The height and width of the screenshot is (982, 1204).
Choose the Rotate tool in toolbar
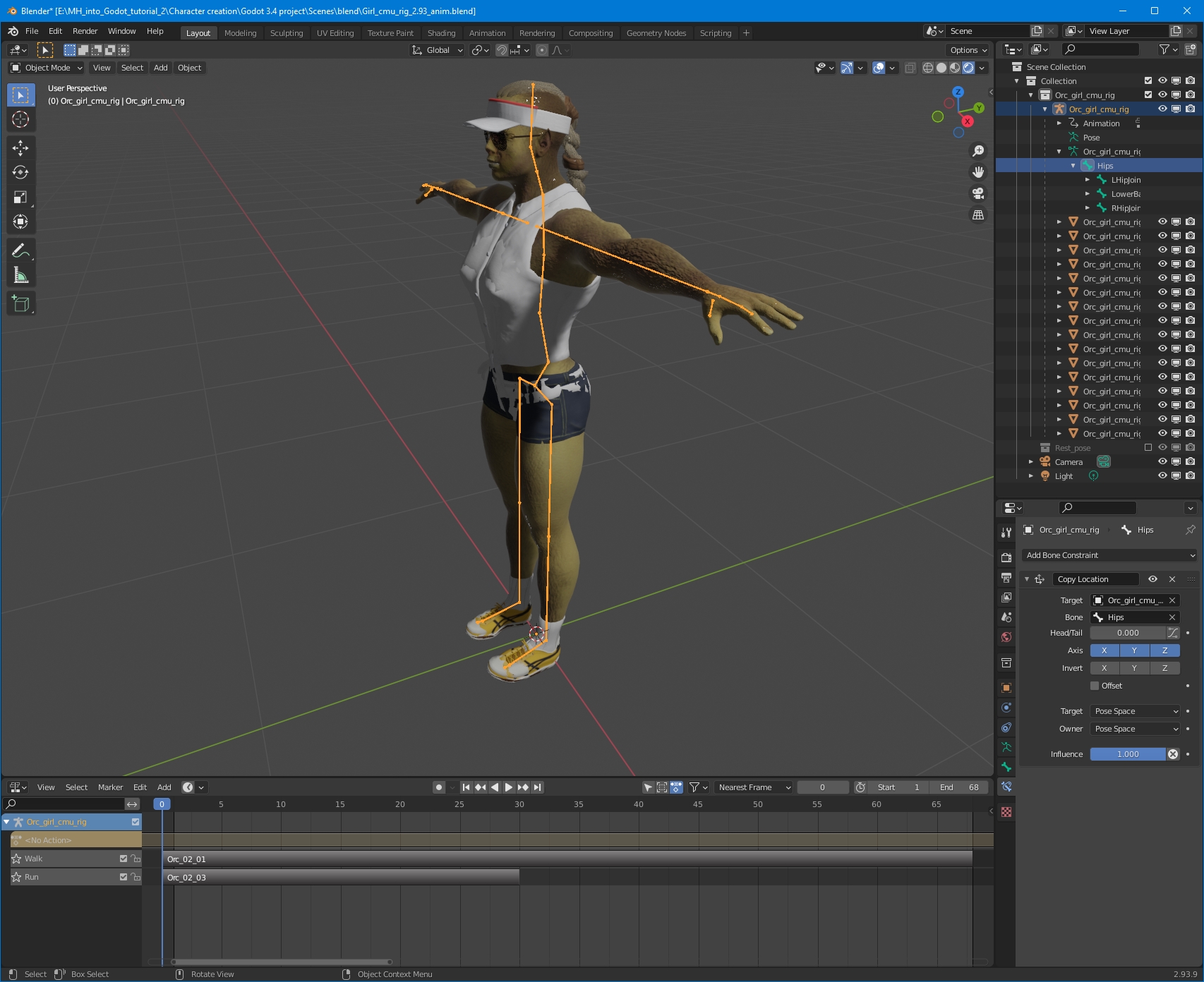coord(20,172)
